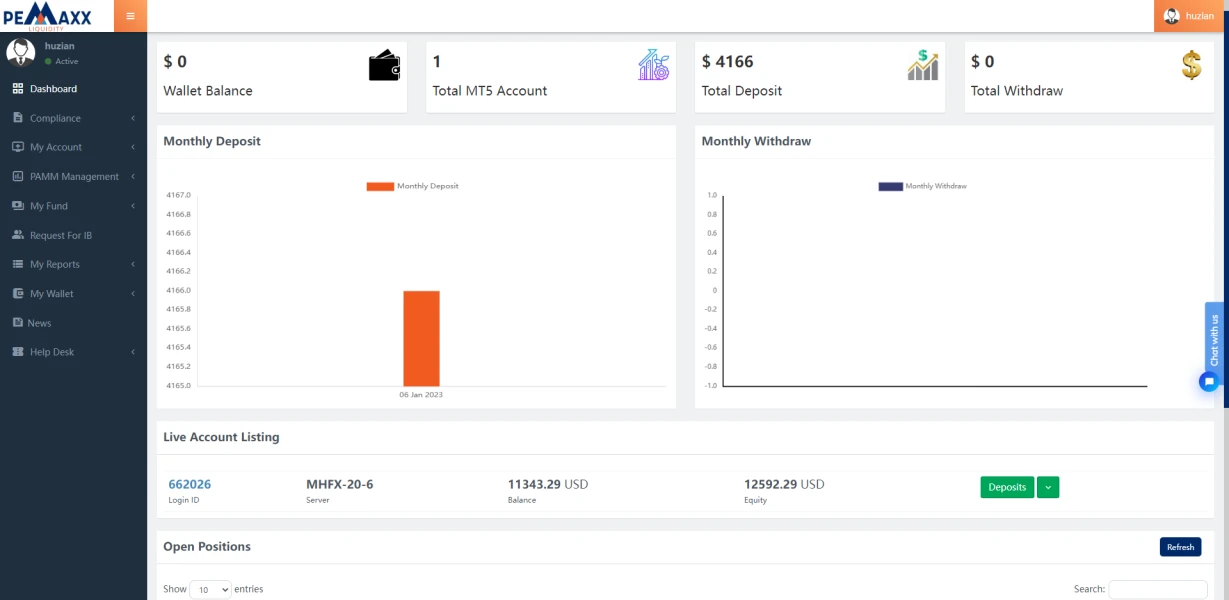
Task: Click the Request For IB people icon
Action: coord(18,235)
